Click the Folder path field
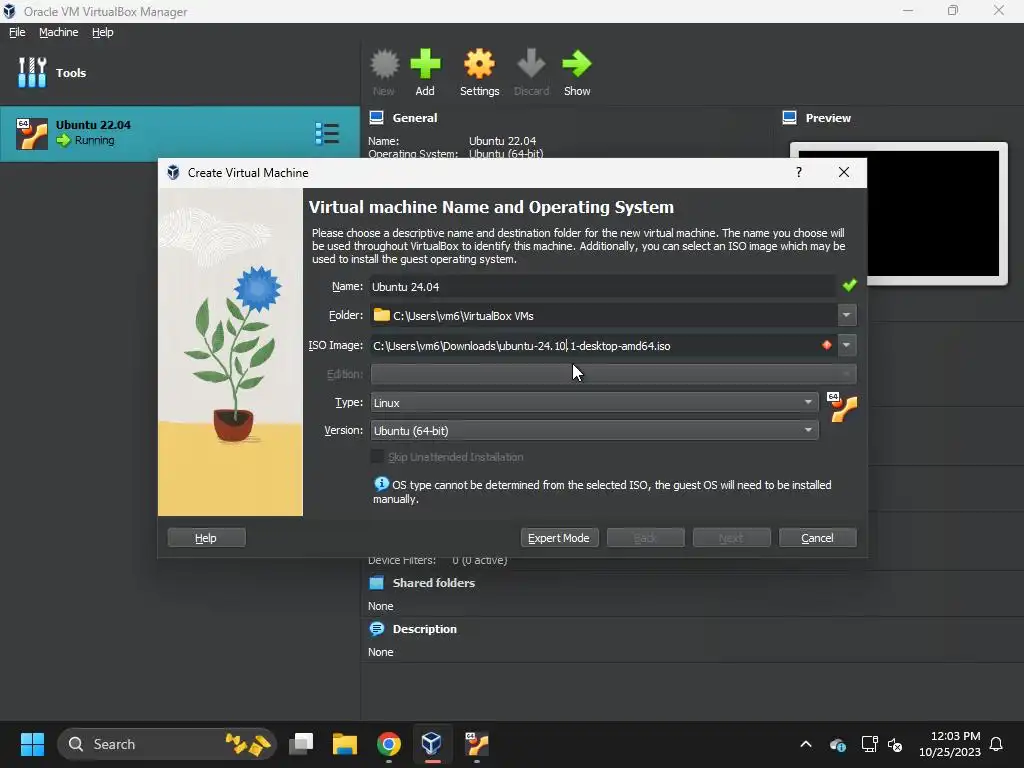1024x768 pixels. 603,315
